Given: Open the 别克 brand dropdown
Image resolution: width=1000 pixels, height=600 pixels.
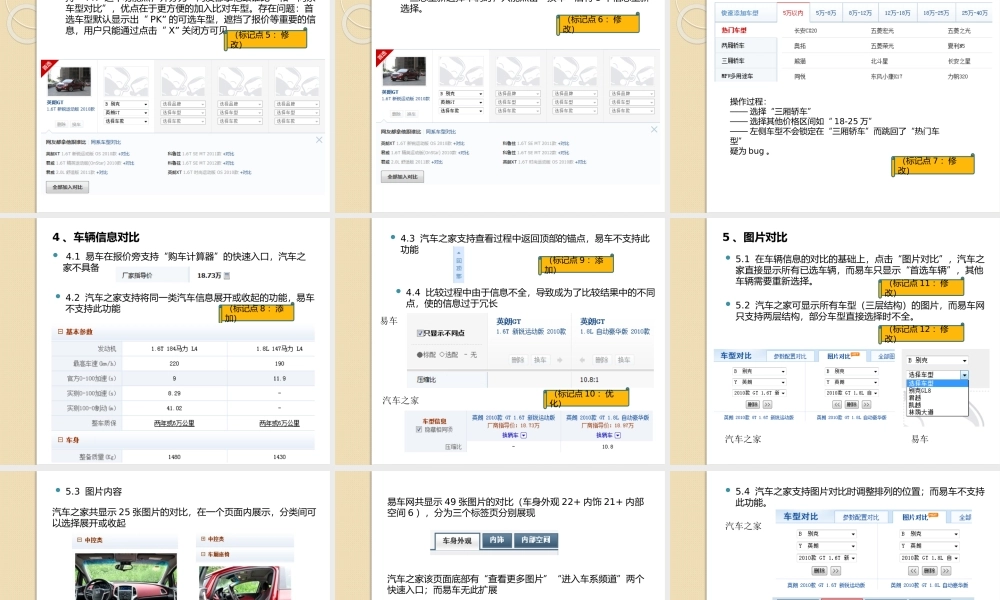Looking at the screenshot, I should tap(759, 370).
